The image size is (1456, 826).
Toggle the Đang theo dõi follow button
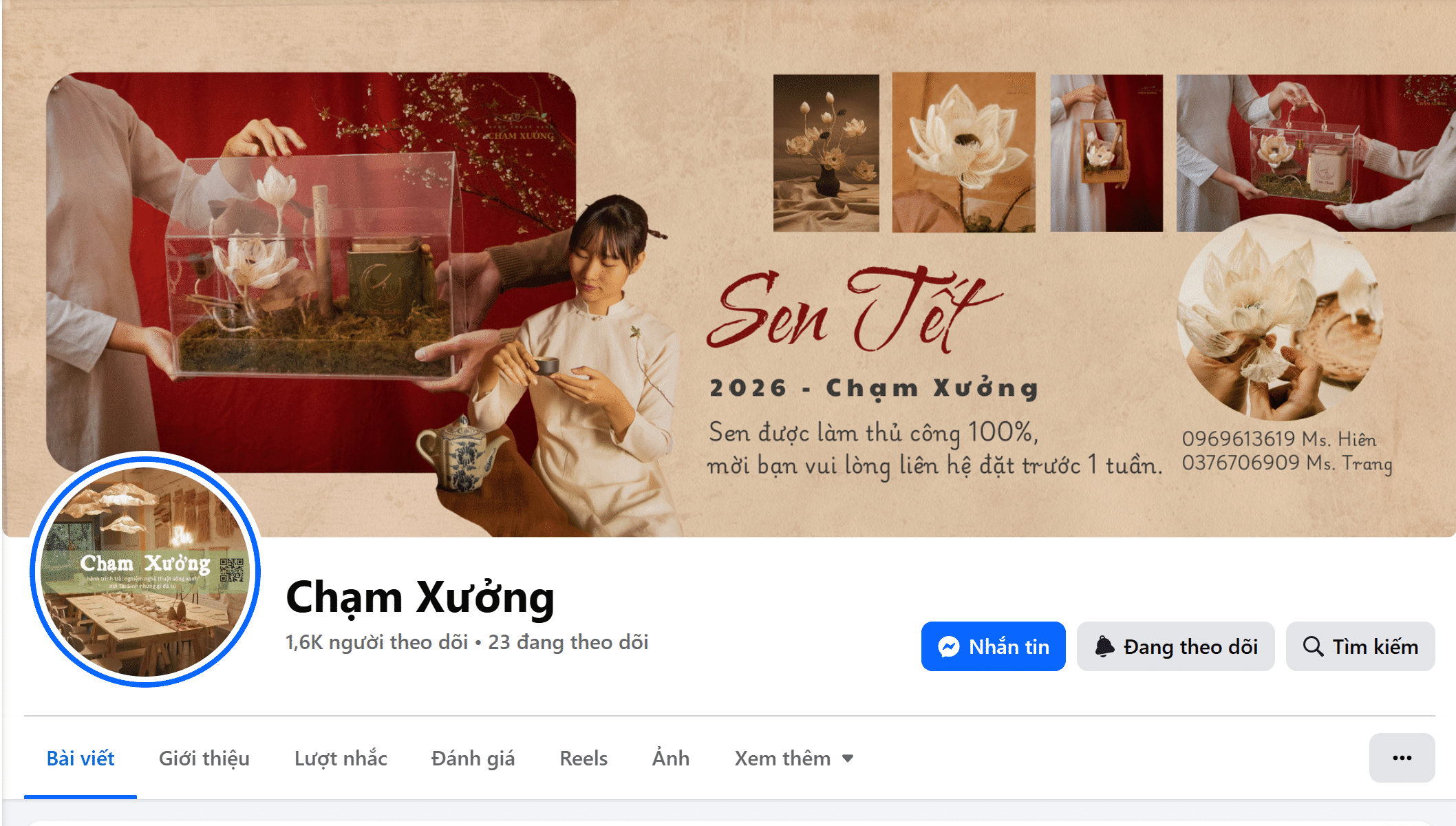(1176, 646)
